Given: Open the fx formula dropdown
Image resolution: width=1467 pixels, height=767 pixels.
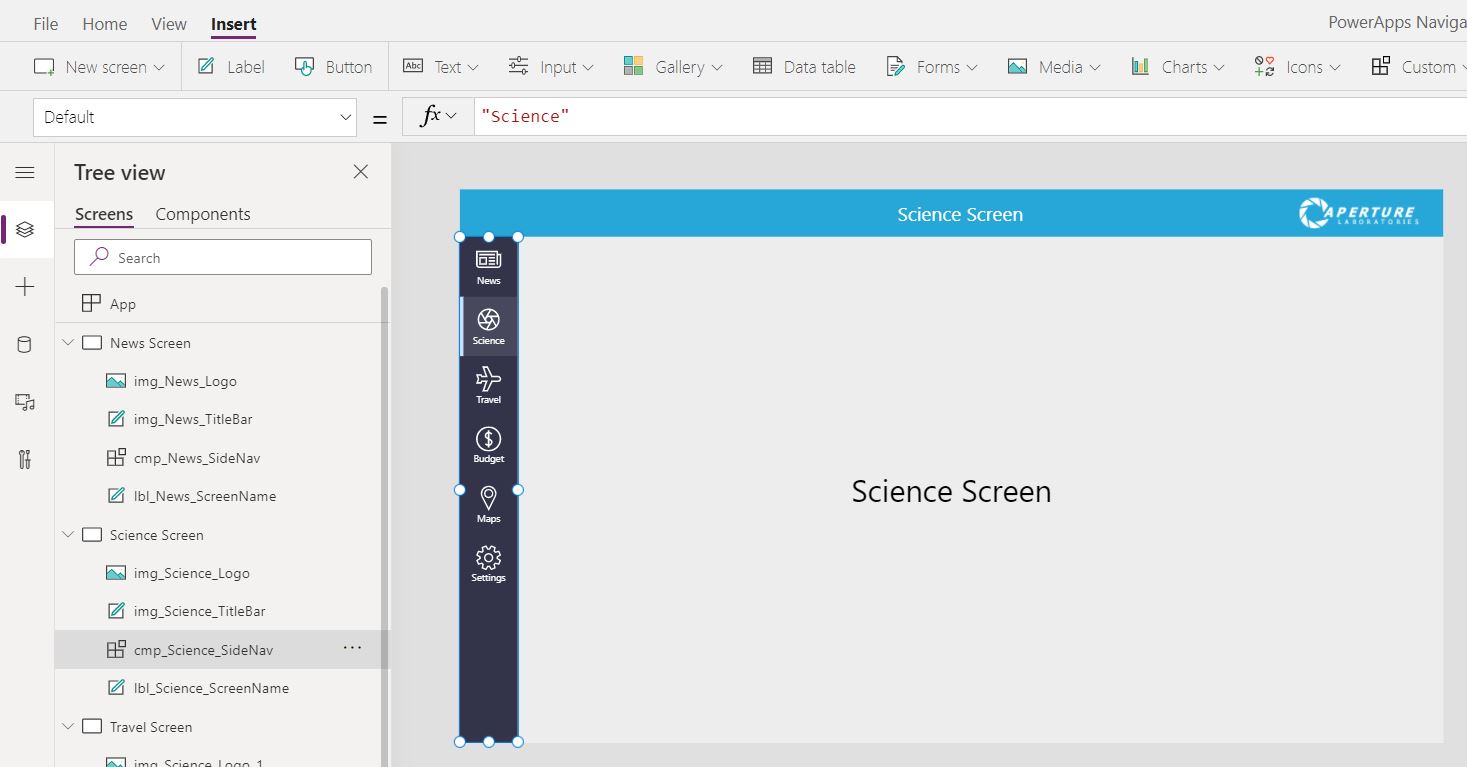Looking at the screenshot, I should click(438, 117).
